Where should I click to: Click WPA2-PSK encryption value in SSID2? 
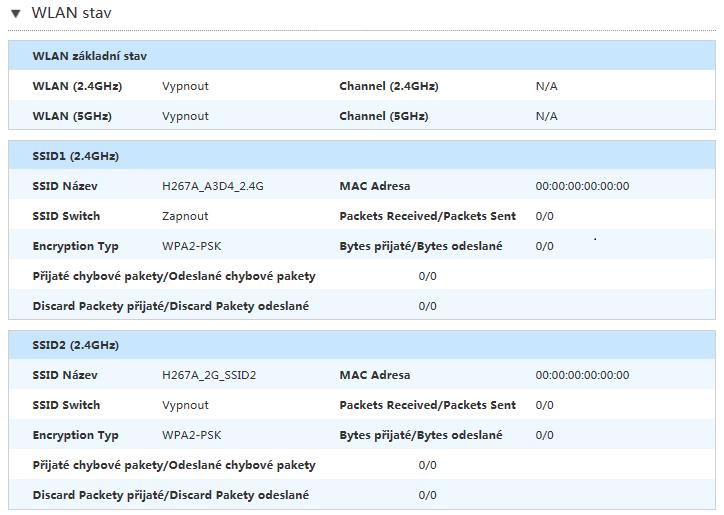point(192,435)
